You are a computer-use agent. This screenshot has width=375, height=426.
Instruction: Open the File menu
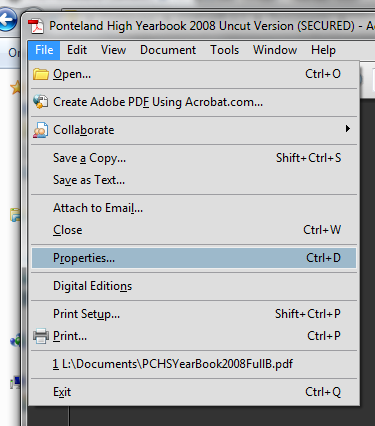pyautogui.click(x=44, y=50)
